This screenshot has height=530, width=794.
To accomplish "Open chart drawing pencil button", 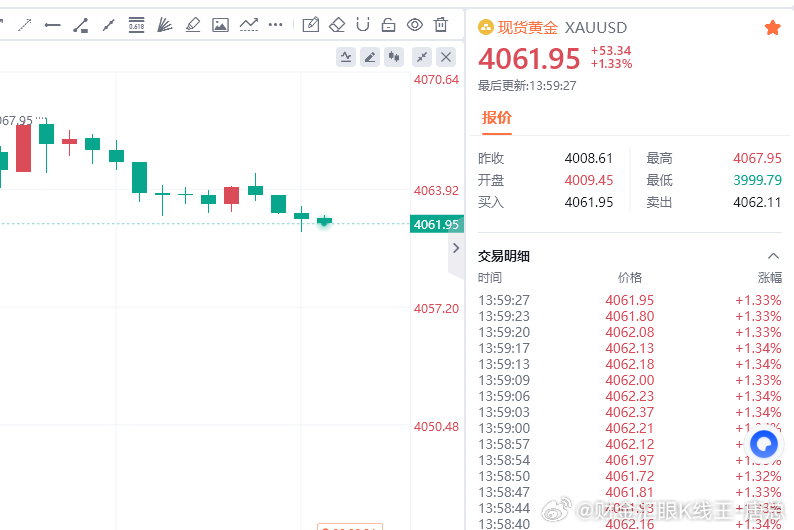I will coord(370,57).
